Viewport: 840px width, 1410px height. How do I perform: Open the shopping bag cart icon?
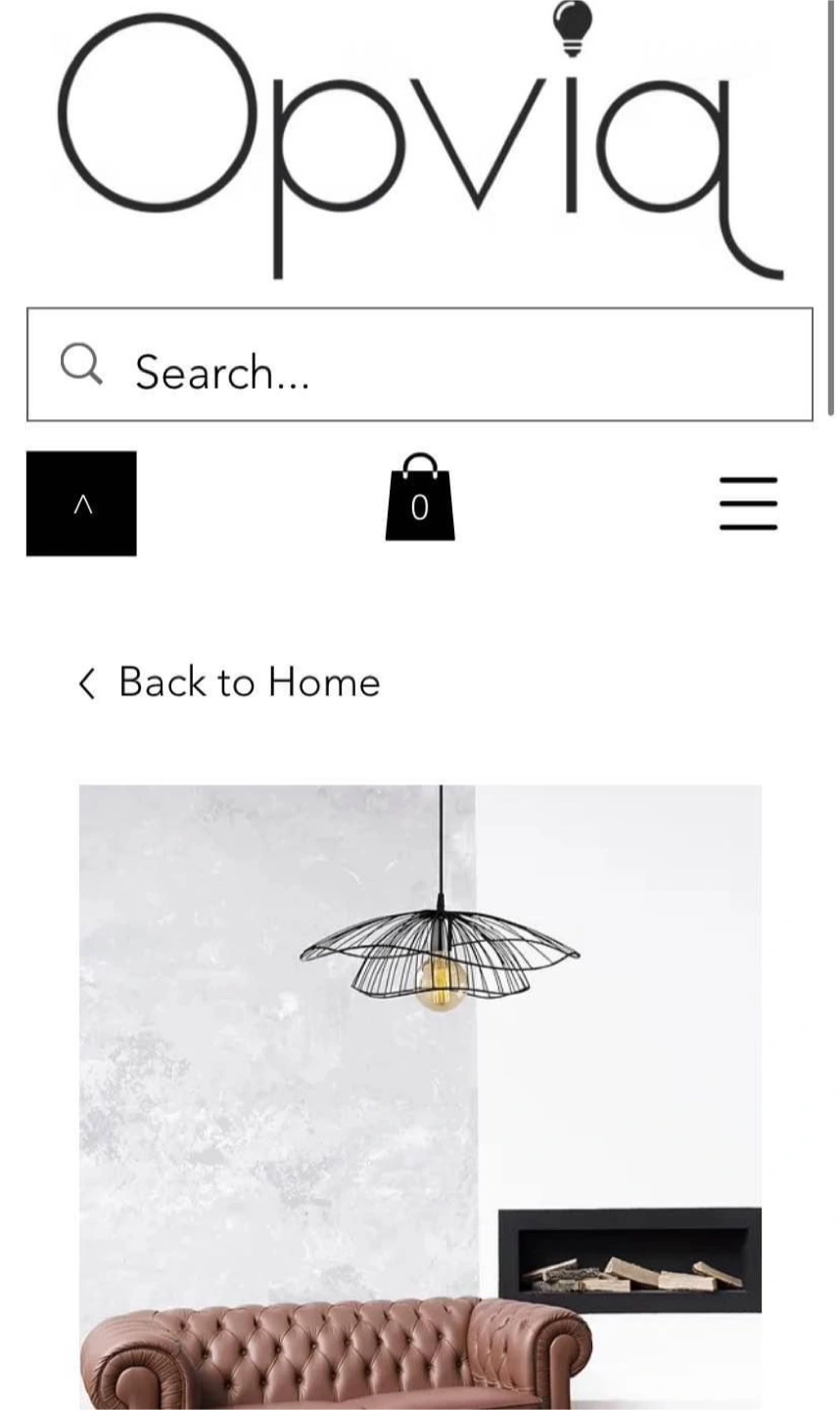420,496
